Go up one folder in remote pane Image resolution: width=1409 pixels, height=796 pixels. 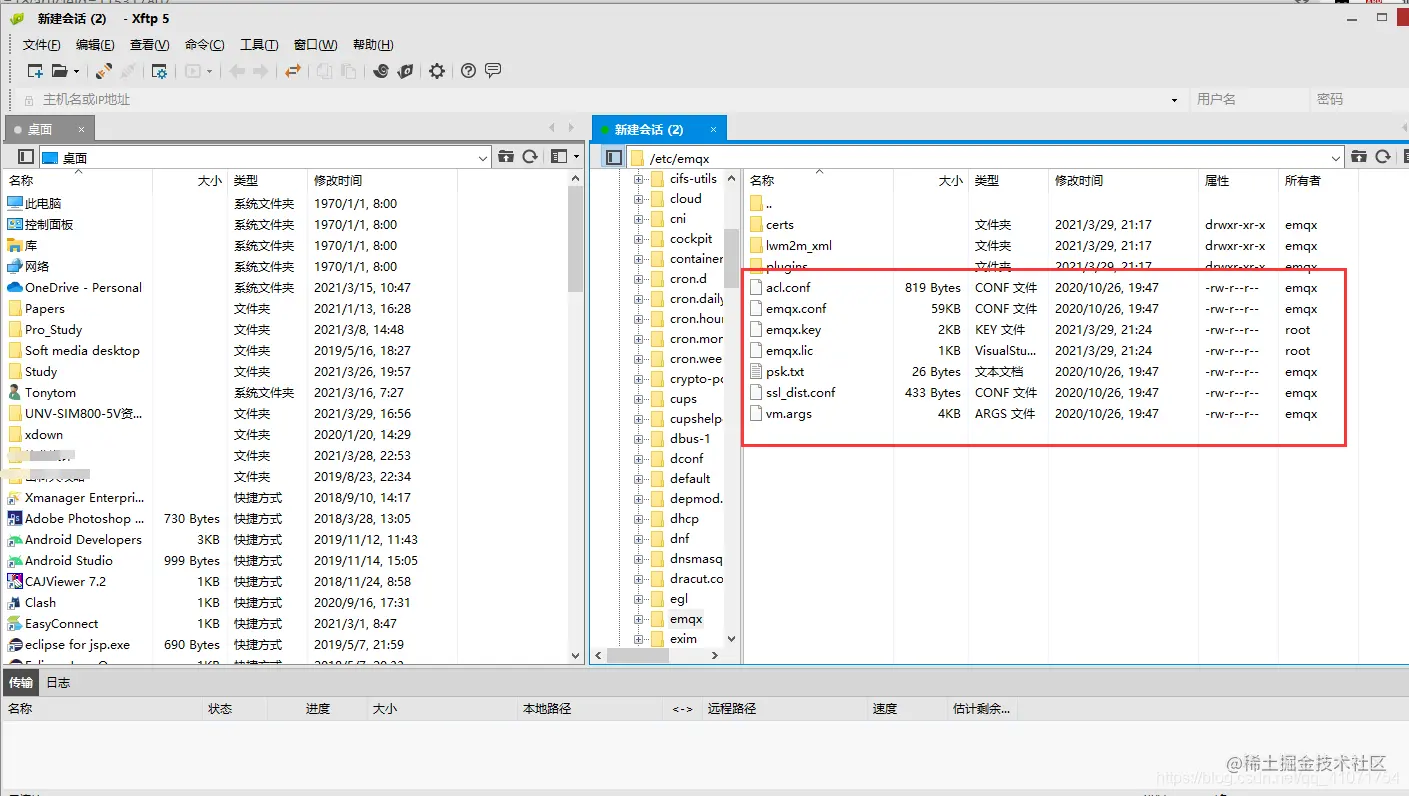[1359, 157]
